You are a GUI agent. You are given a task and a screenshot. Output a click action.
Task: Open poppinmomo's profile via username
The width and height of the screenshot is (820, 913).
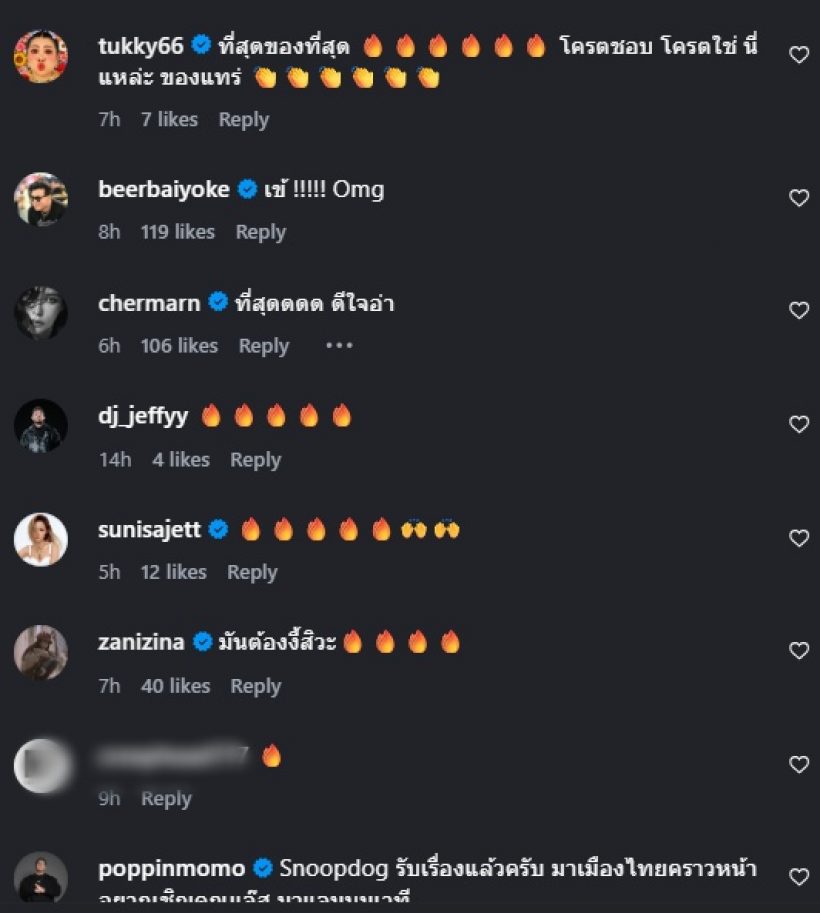click(173, 868)
